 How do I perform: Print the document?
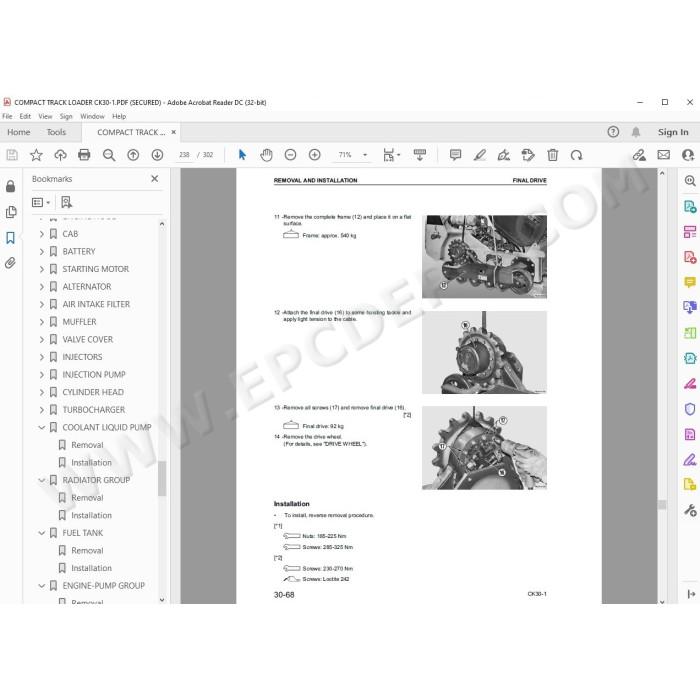(84, 155)
